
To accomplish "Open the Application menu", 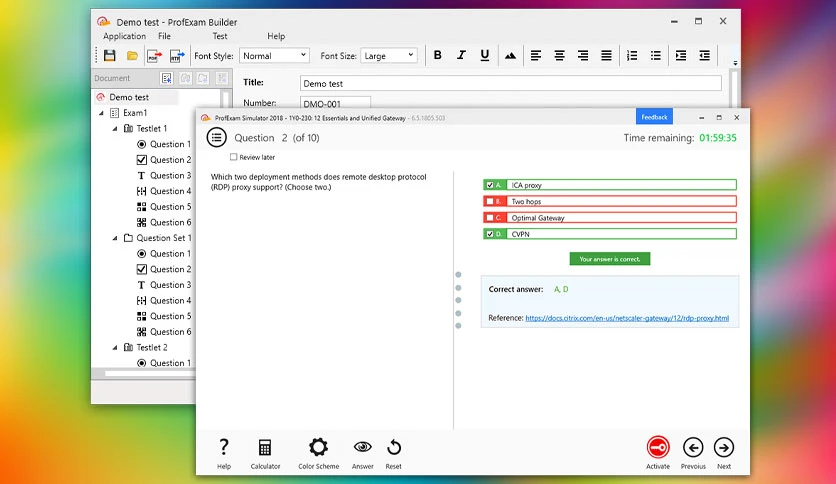I will point(124,36).
